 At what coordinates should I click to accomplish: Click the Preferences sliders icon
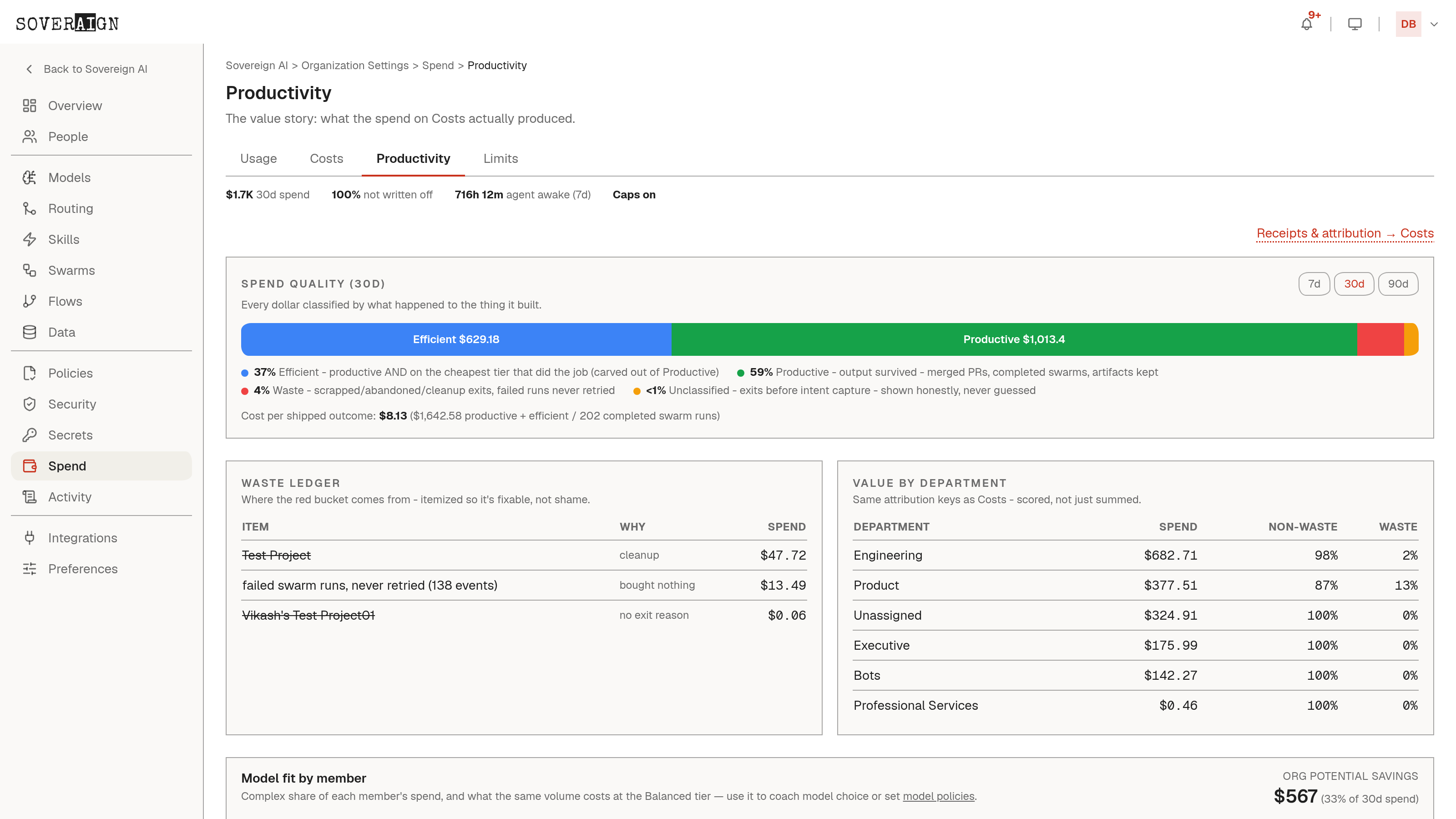coord(30,569)
